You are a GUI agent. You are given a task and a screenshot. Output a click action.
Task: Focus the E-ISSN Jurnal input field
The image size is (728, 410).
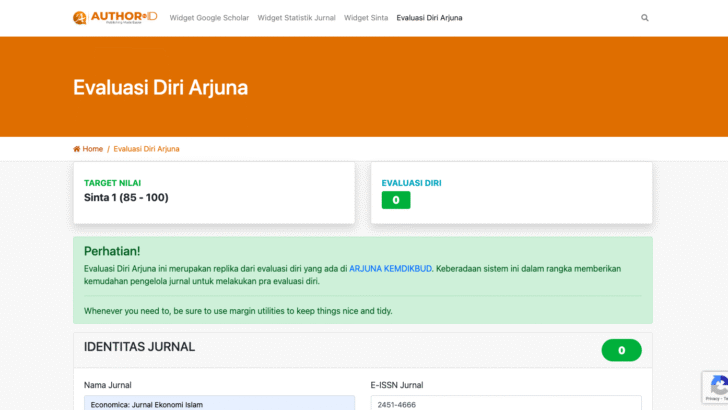pos(506,403)
